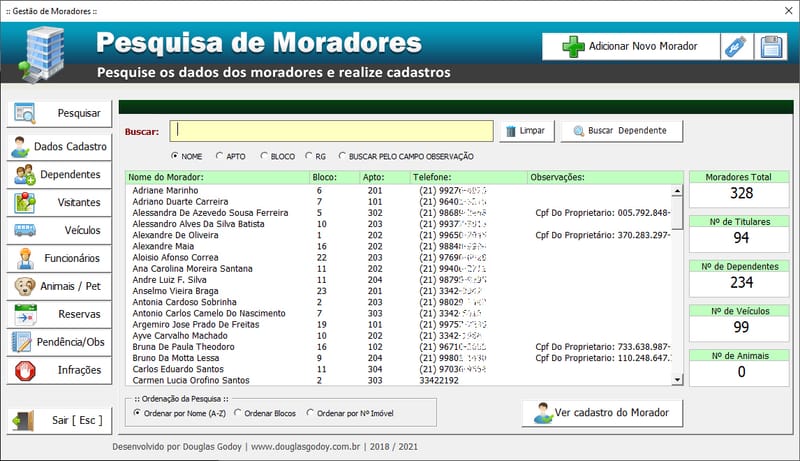Image resolution: width=800 pixels, height=461 pixels.
Task: Select the Ayve Carvalho Machado row
Action: click(398, 336)
